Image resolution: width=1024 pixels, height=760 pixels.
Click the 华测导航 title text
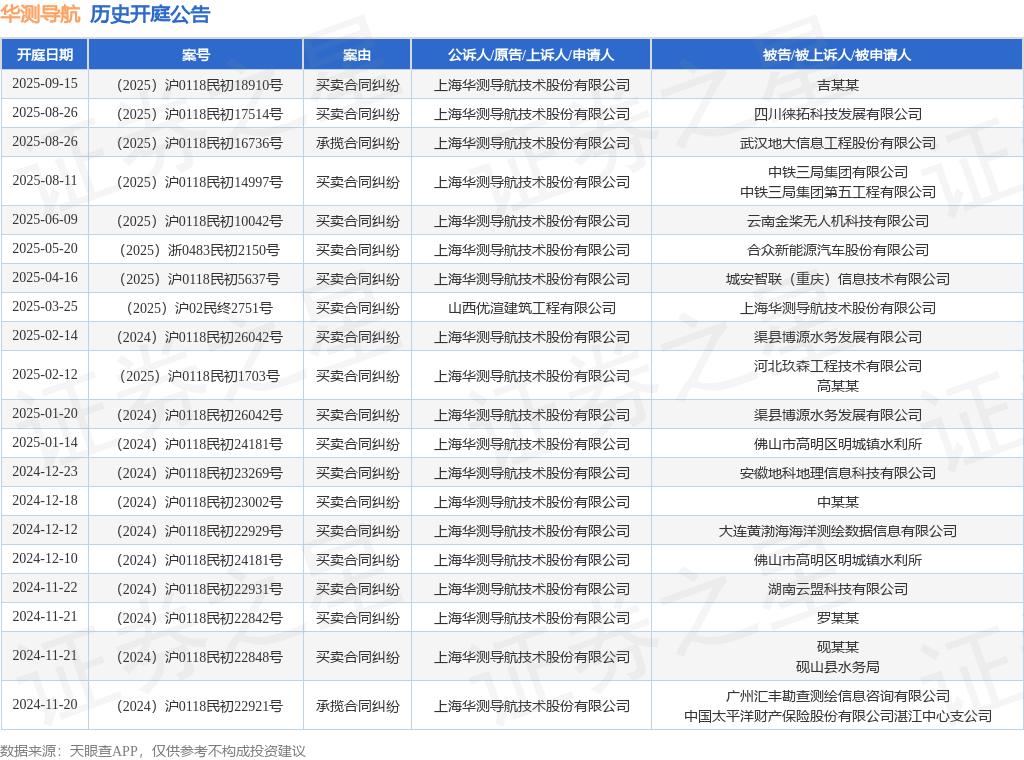[40, 14]
